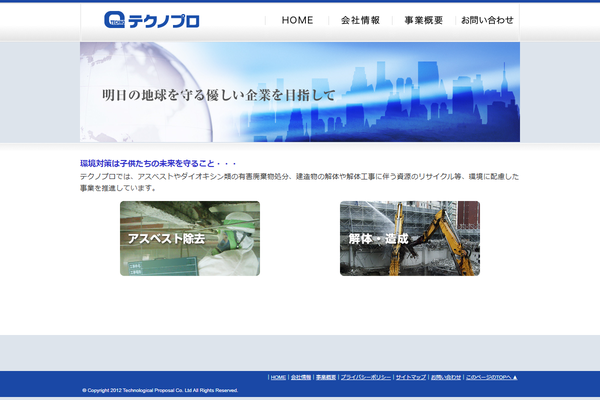Viewport: 600px width, 400px height.
Task: Click the heading 環境対策は子供たちの未来を守ること
Action: click(158, 164)
